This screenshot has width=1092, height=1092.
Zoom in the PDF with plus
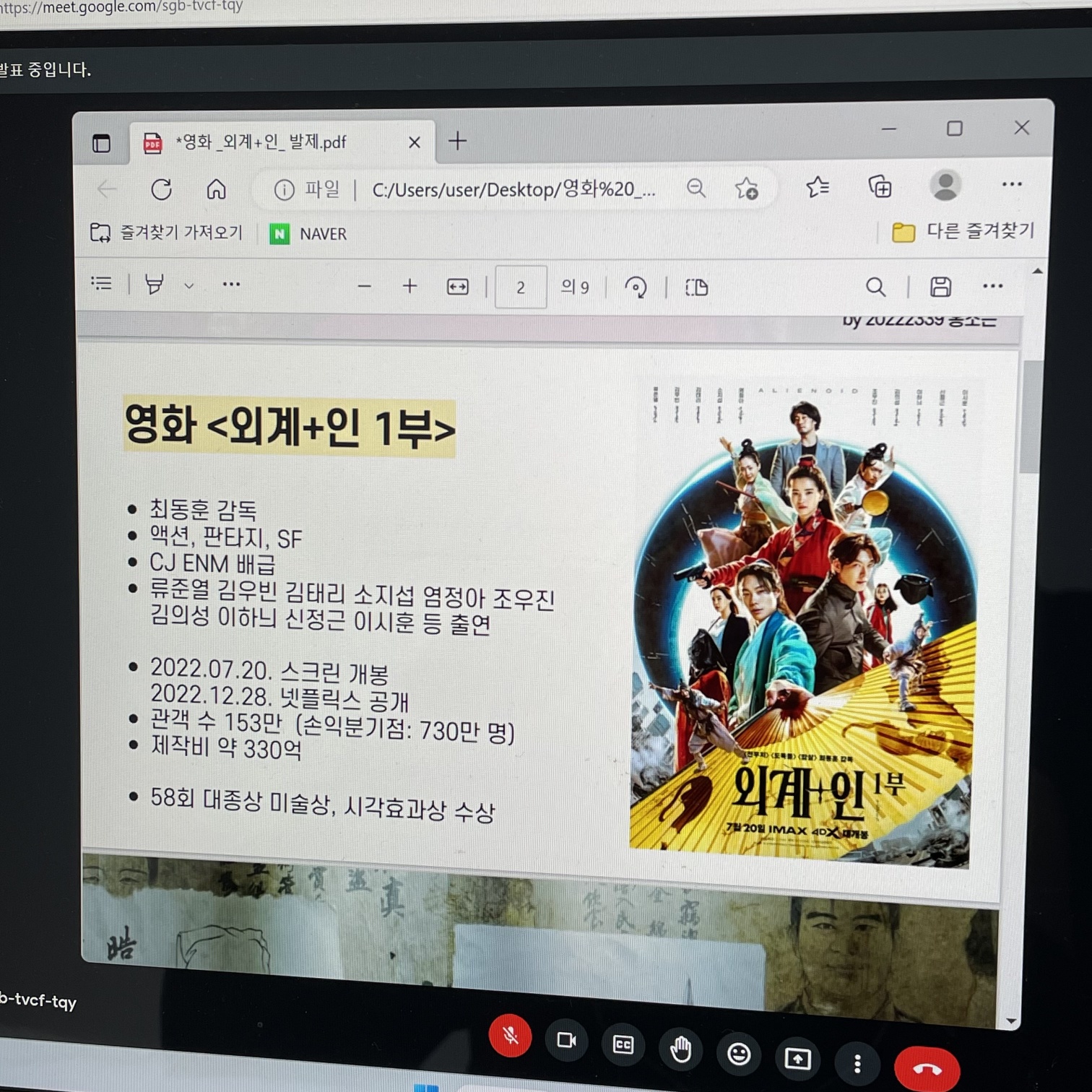(409, 287)
